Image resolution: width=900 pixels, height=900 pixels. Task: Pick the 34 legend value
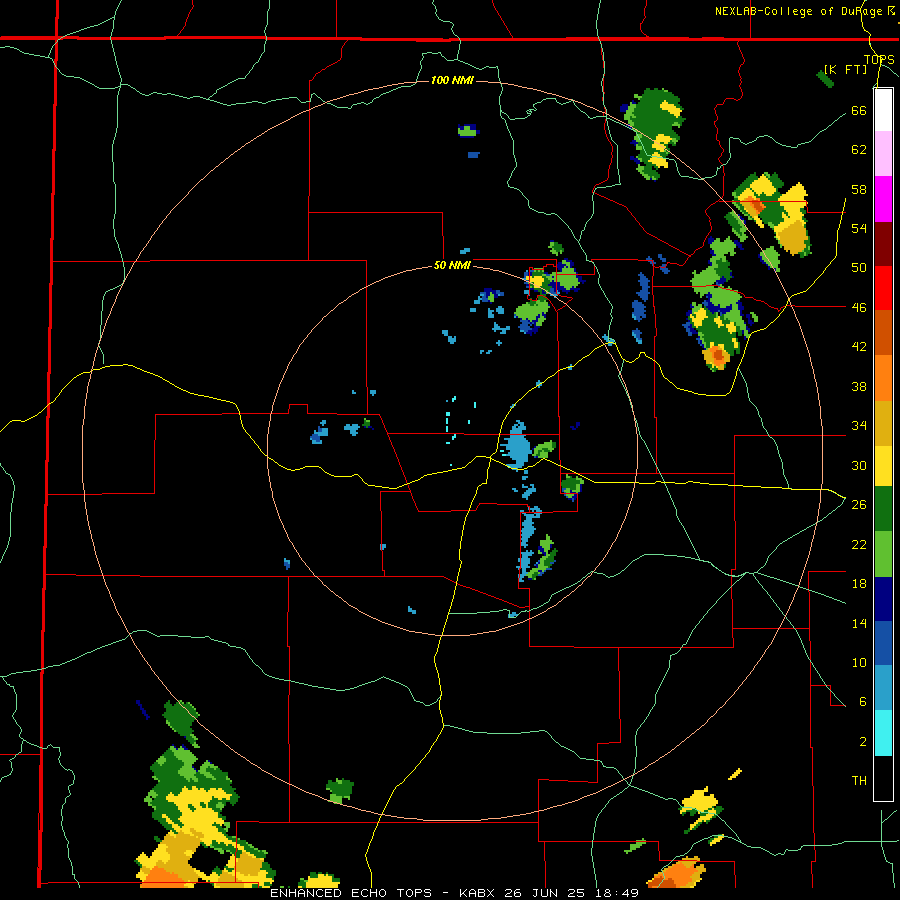[x=859, y=425]
